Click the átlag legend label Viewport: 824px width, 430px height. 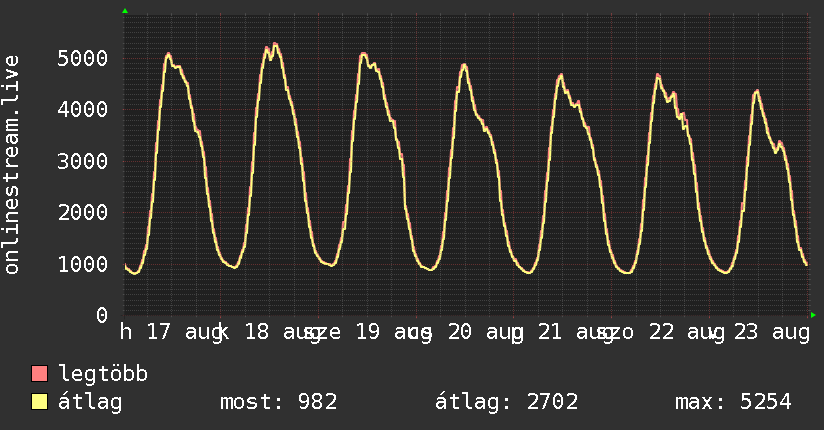90,402
